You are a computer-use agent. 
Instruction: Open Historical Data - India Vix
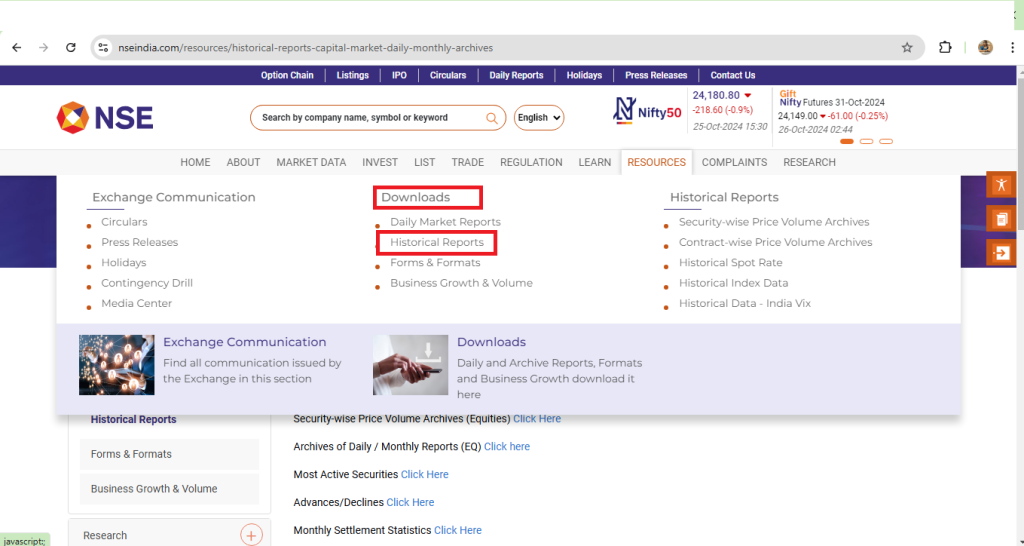point(744,303)
